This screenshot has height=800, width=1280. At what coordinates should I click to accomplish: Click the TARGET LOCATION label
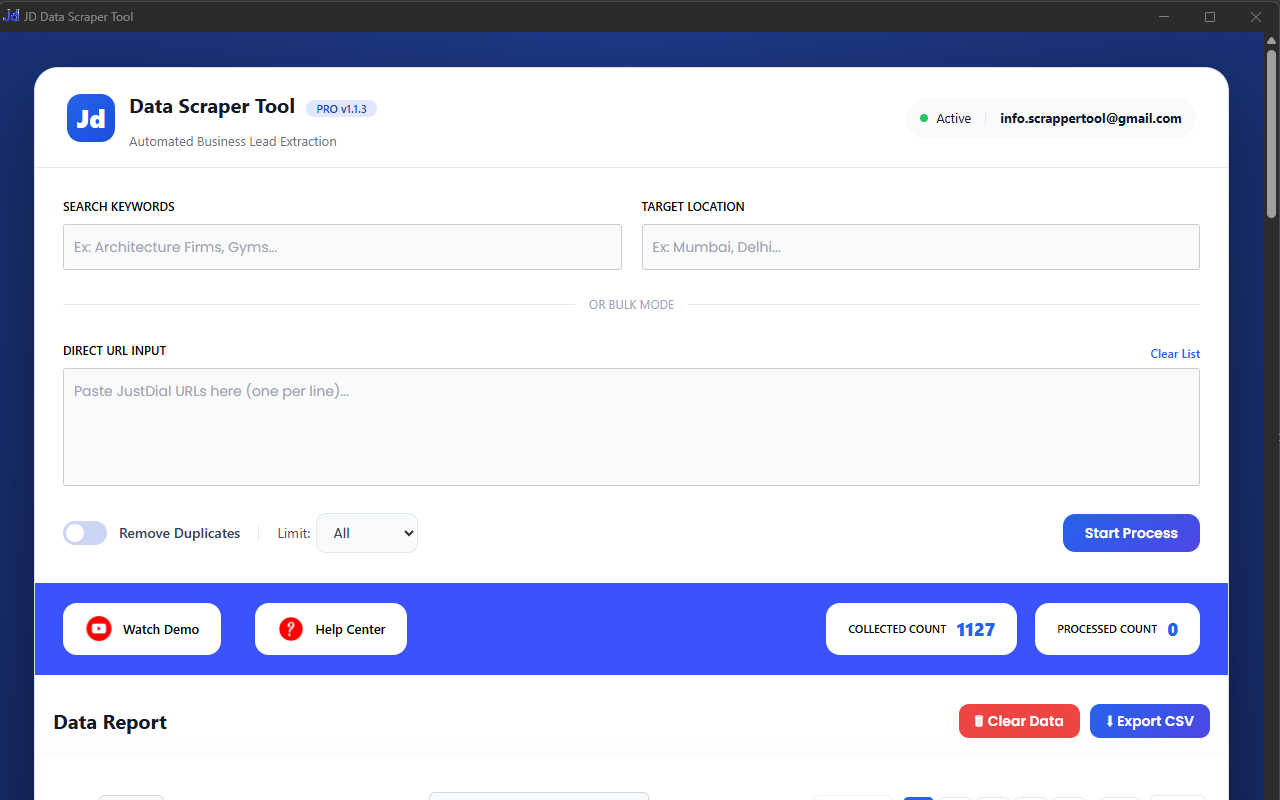pyautogui.click(x=693, y=207)
